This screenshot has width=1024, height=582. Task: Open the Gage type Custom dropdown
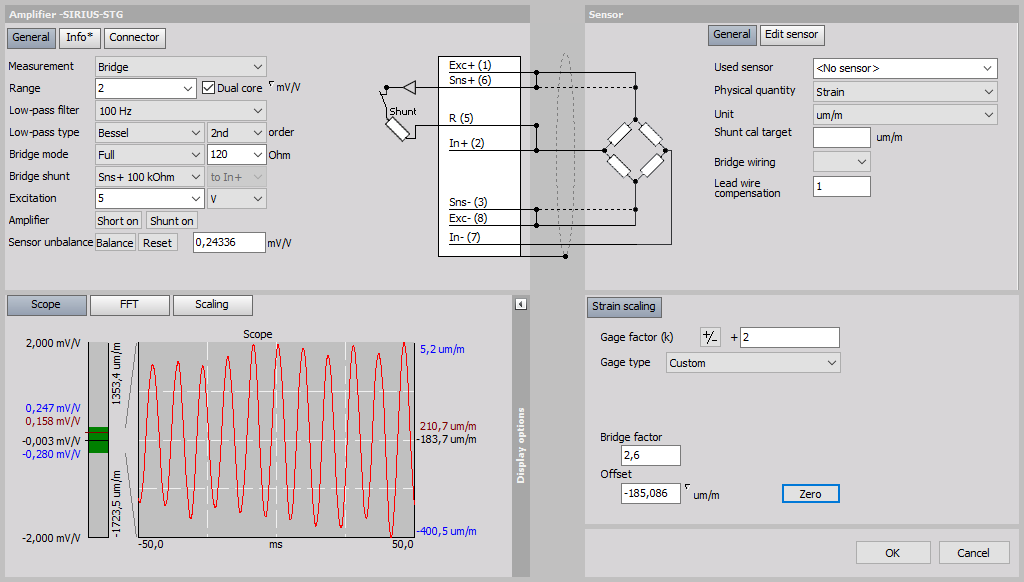(753, 363)
